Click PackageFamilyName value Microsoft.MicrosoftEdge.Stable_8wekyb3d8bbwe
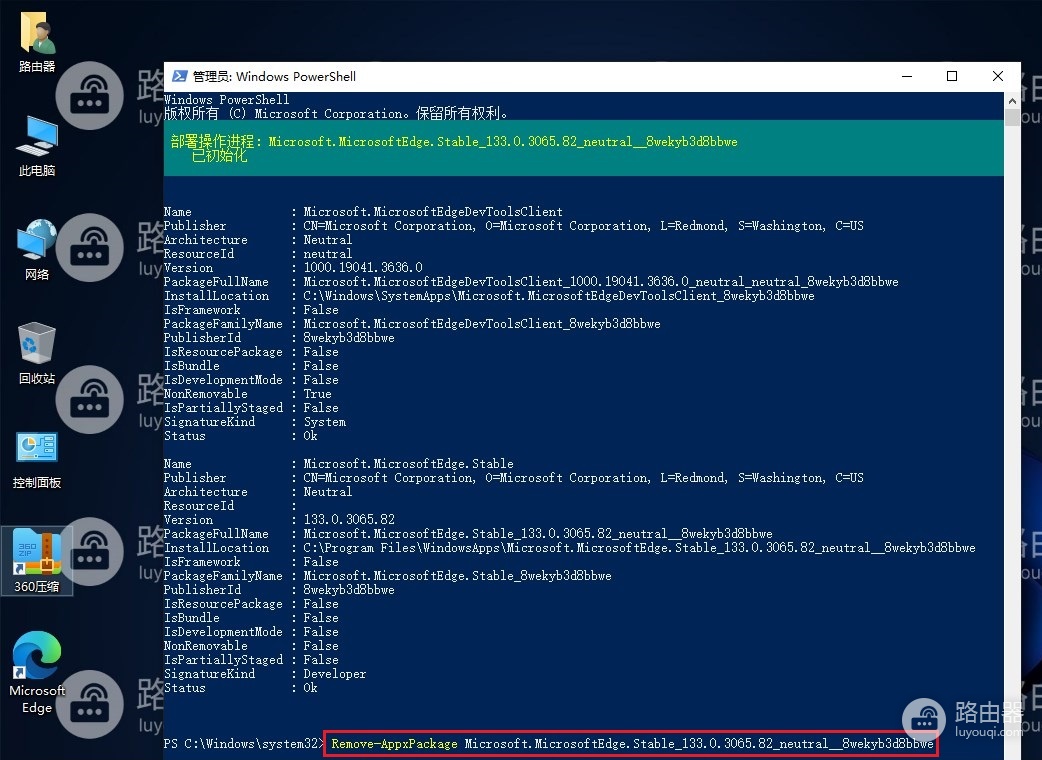 (x=457, y=575)
